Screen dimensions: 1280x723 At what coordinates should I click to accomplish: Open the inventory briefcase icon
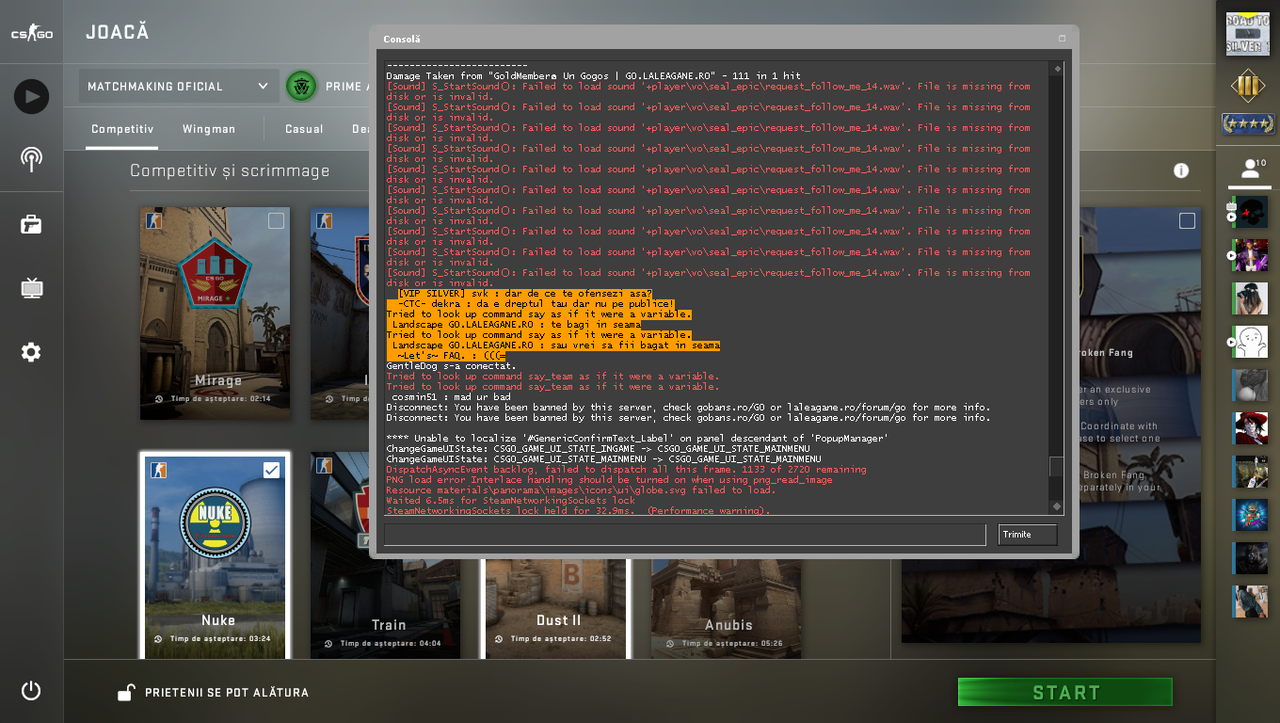point(31,224)
